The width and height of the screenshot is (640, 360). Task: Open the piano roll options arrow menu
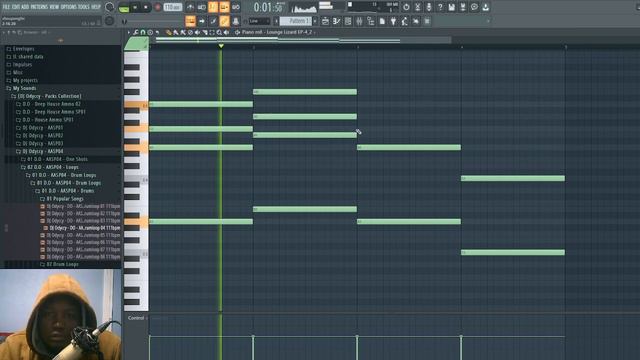click(x=129, y=32)
